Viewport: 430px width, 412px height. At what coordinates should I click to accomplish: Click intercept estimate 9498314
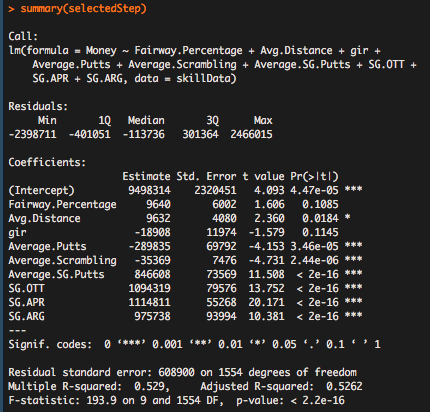(149, 190)
